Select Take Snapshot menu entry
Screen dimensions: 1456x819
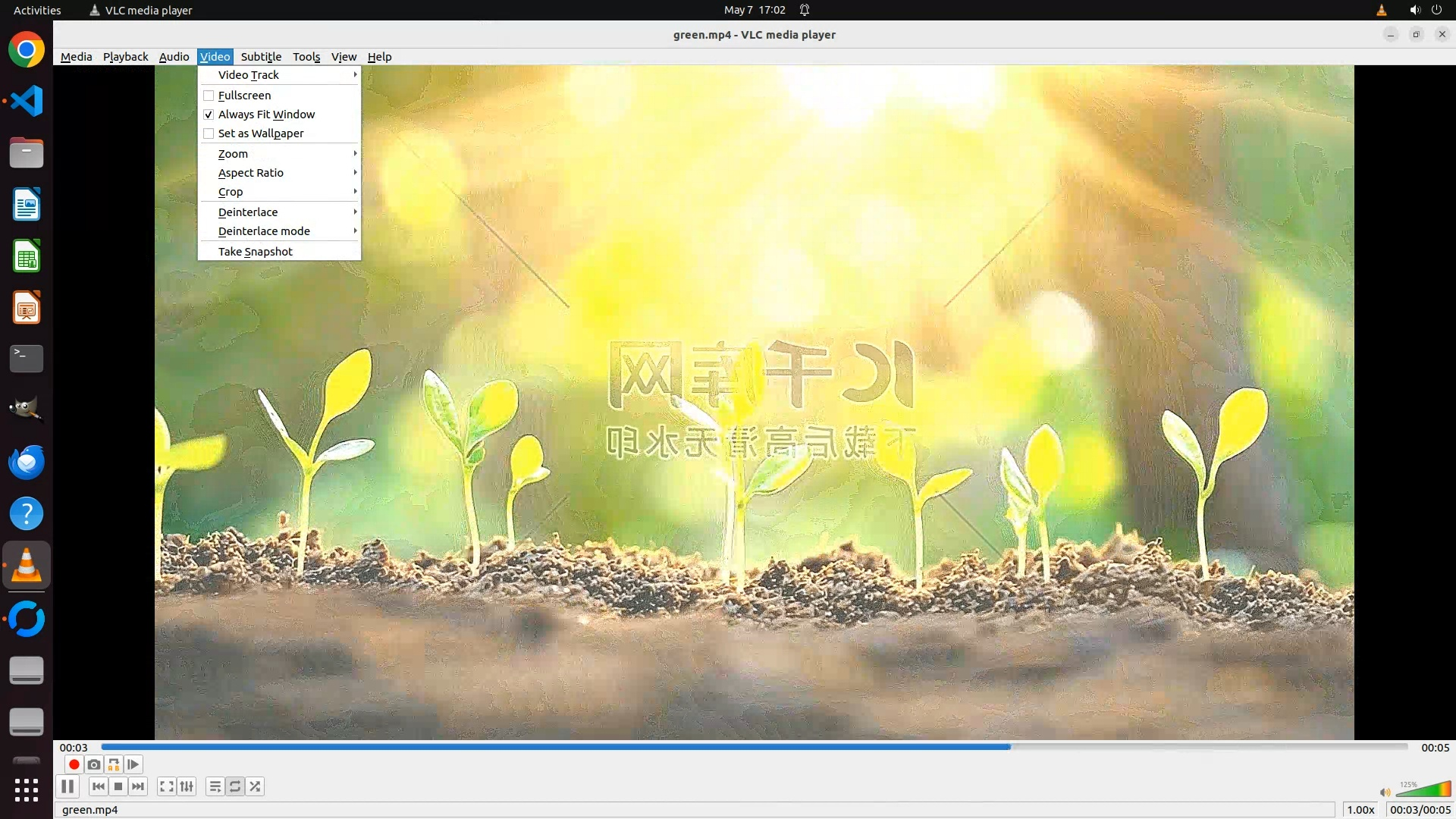pos(256,252)
